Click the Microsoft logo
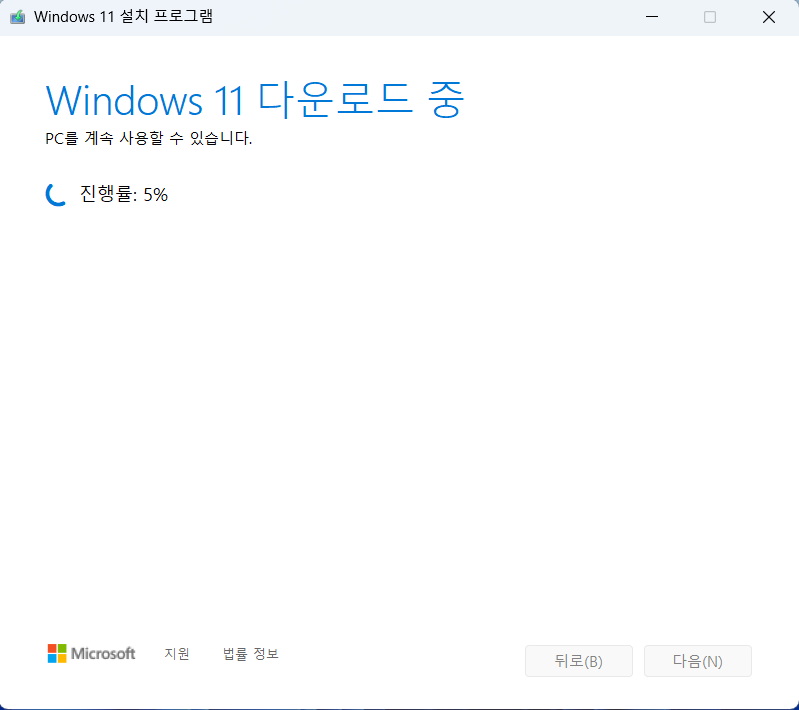The height and width of the screenshot is (710, 799). [x=92, y=653]
